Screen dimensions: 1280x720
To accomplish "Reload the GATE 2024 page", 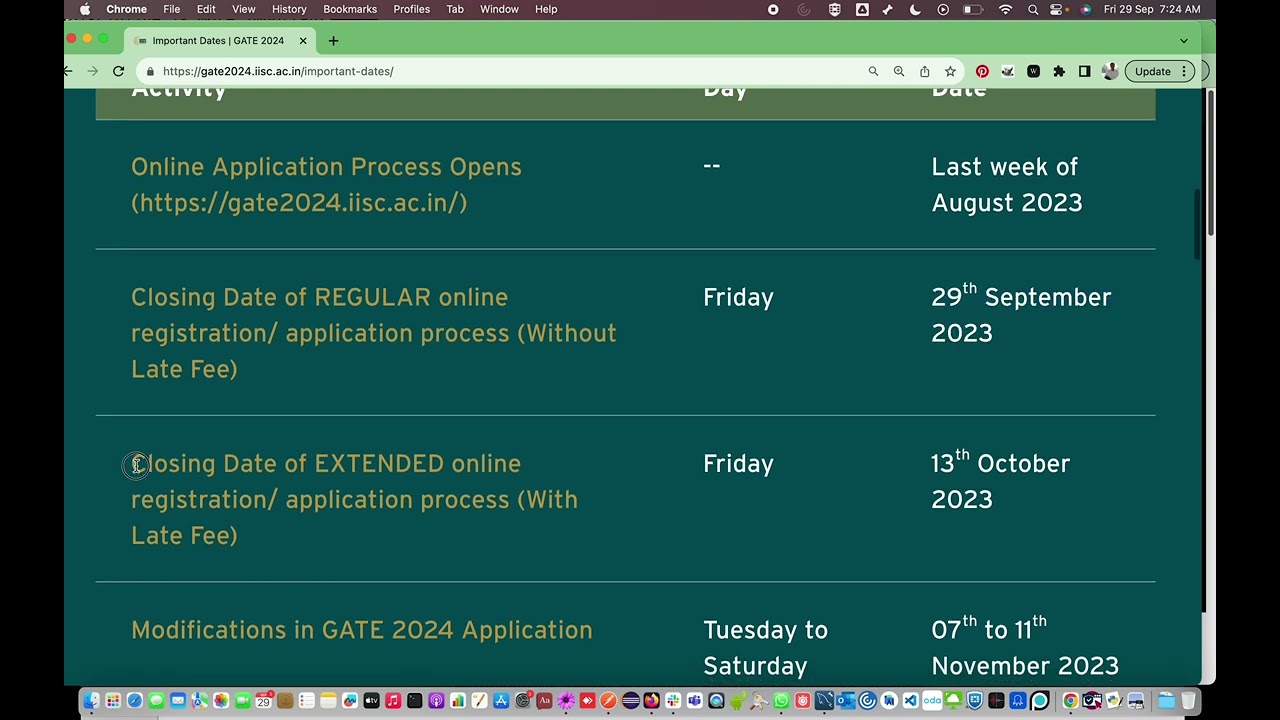I will pyautogui.click(x=118, y=71).
